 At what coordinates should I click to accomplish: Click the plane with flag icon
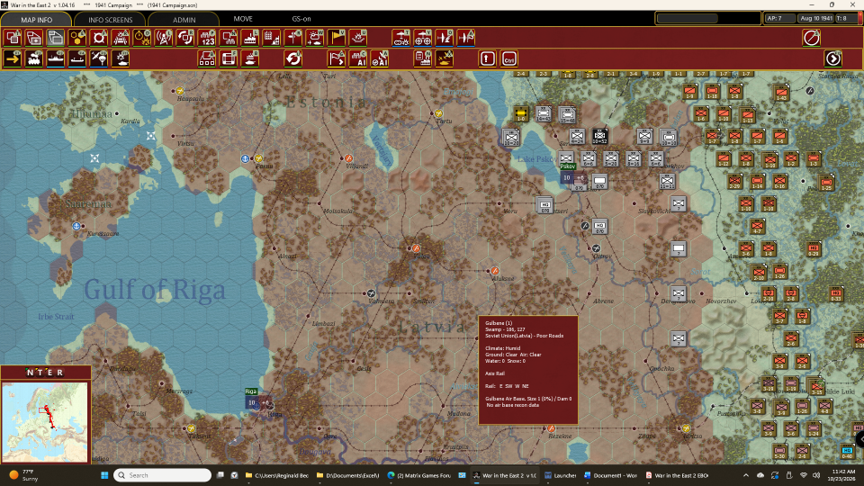click(x=466, y=38)
